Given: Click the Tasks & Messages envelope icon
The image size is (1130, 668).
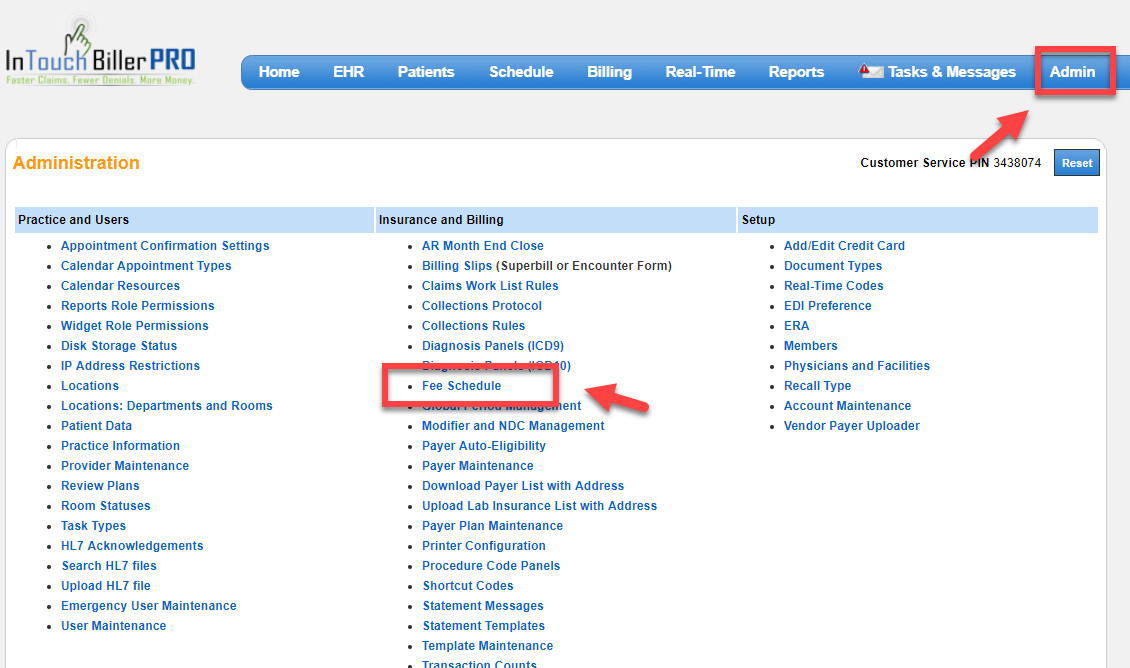Looking at the screenshot, I should pyautogui.click(x=871, y=72).
